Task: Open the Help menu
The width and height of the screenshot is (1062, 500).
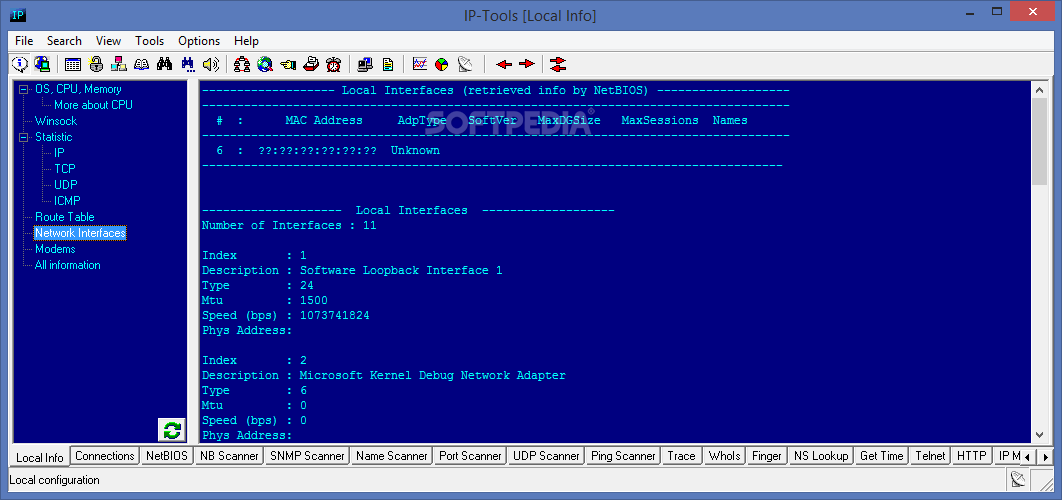Action: point(247,41)
